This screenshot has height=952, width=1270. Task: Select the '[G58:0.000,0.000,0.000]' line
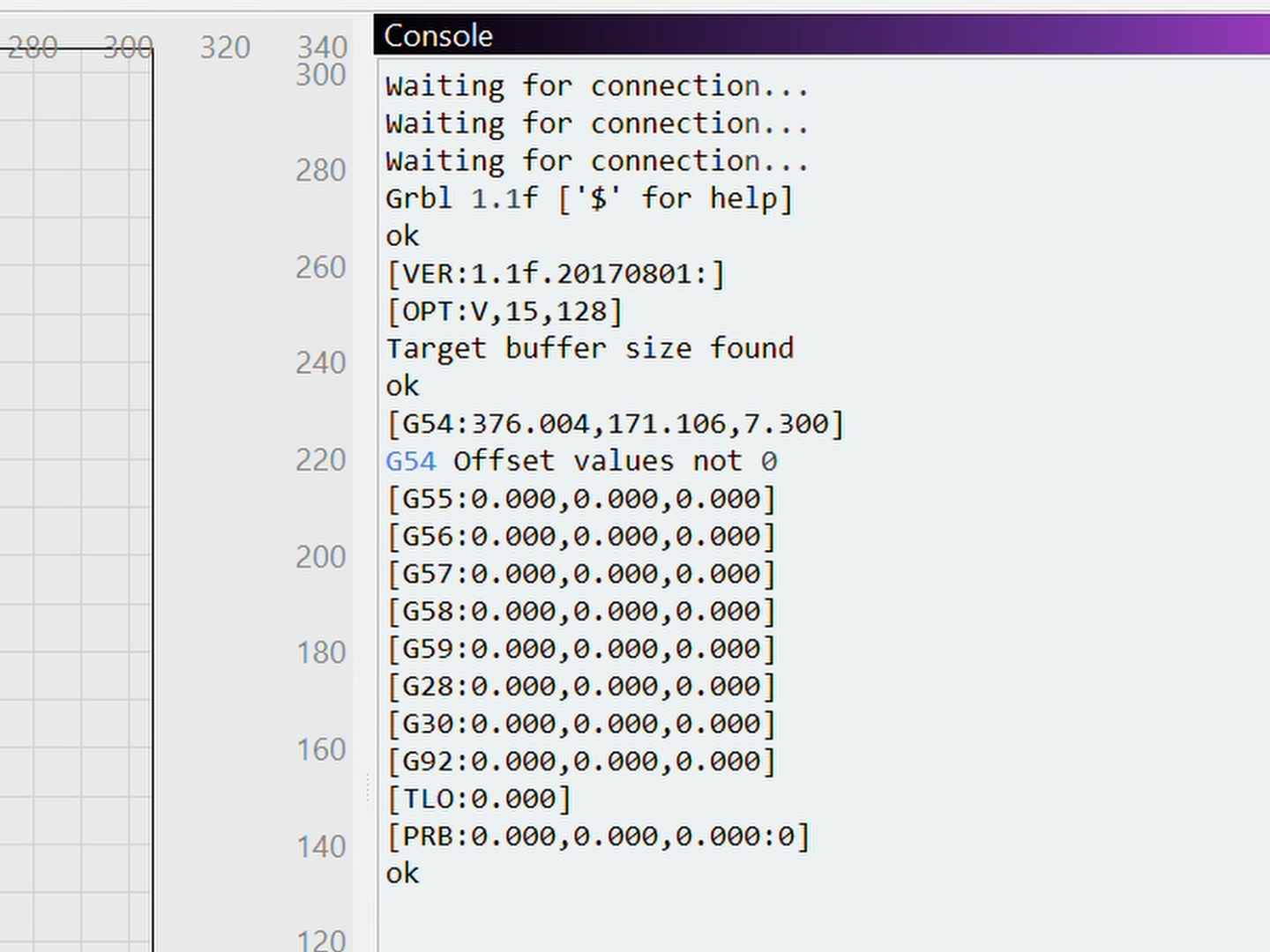[x=581, y=611]
